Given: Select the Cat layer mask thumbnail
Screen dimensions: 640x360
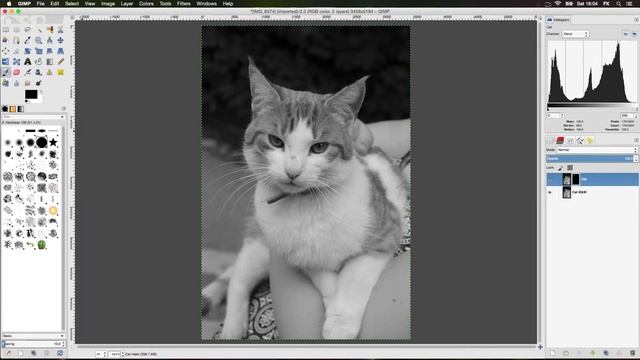Looking at the screenshot, I should pyautogui.click(x=576, y=179).
